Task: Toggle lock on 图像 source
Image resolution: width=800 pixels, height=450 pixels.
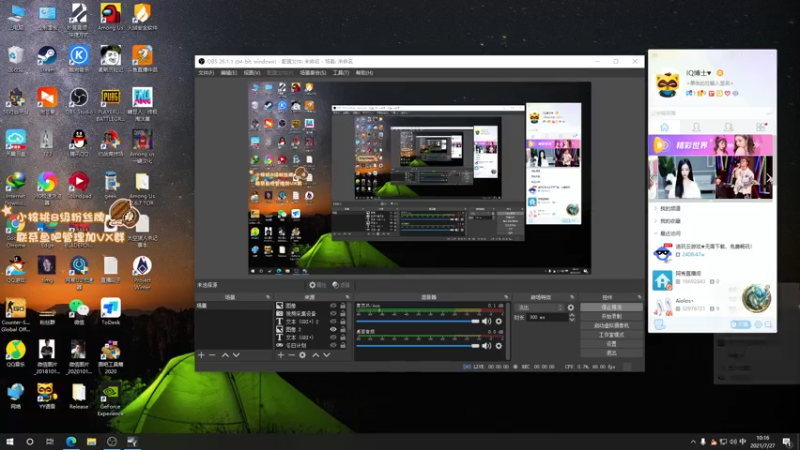Action: coord(343,306)
